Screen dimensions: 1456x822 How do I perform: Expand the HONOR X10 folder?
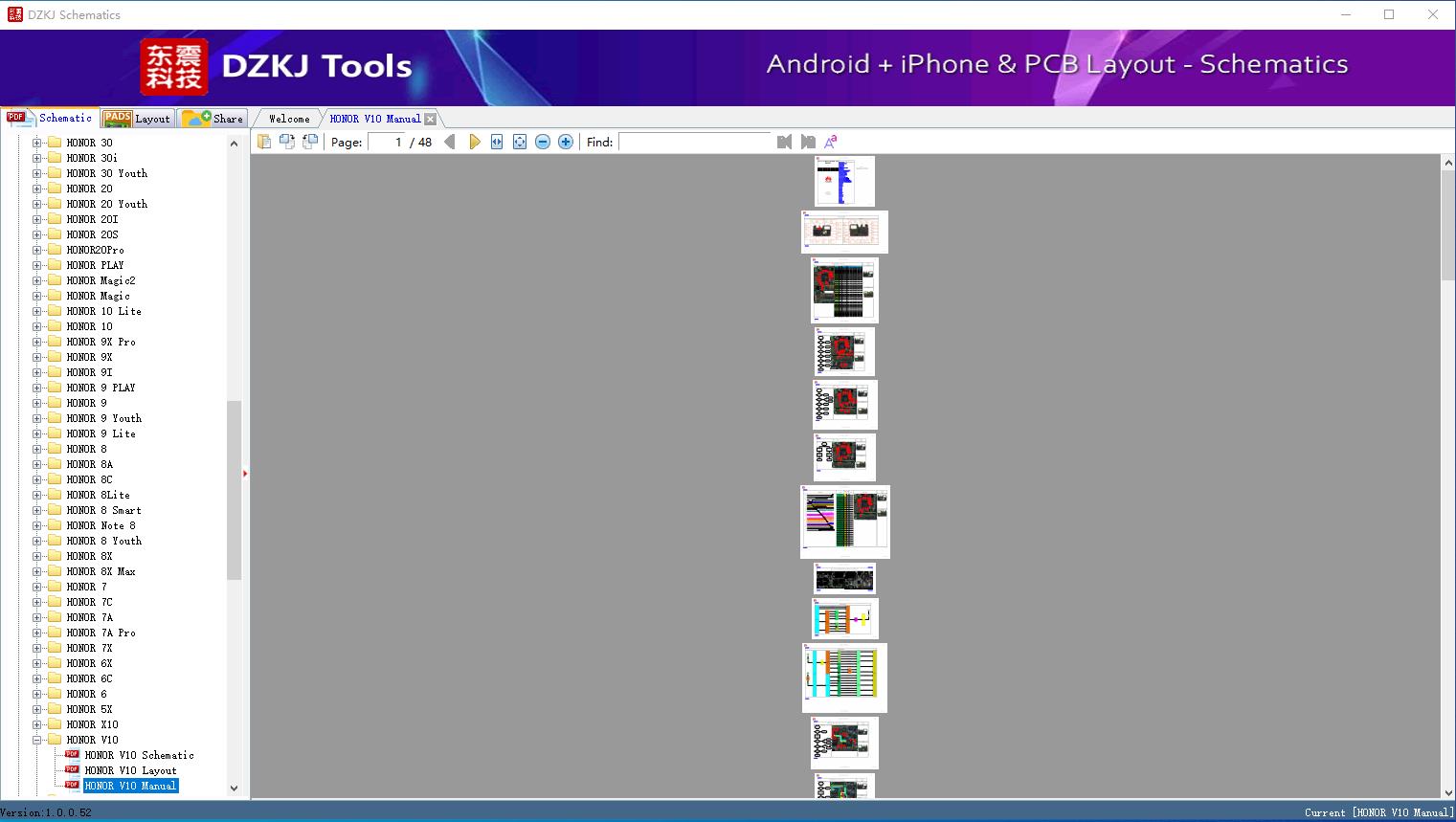(x=37, y=724)
